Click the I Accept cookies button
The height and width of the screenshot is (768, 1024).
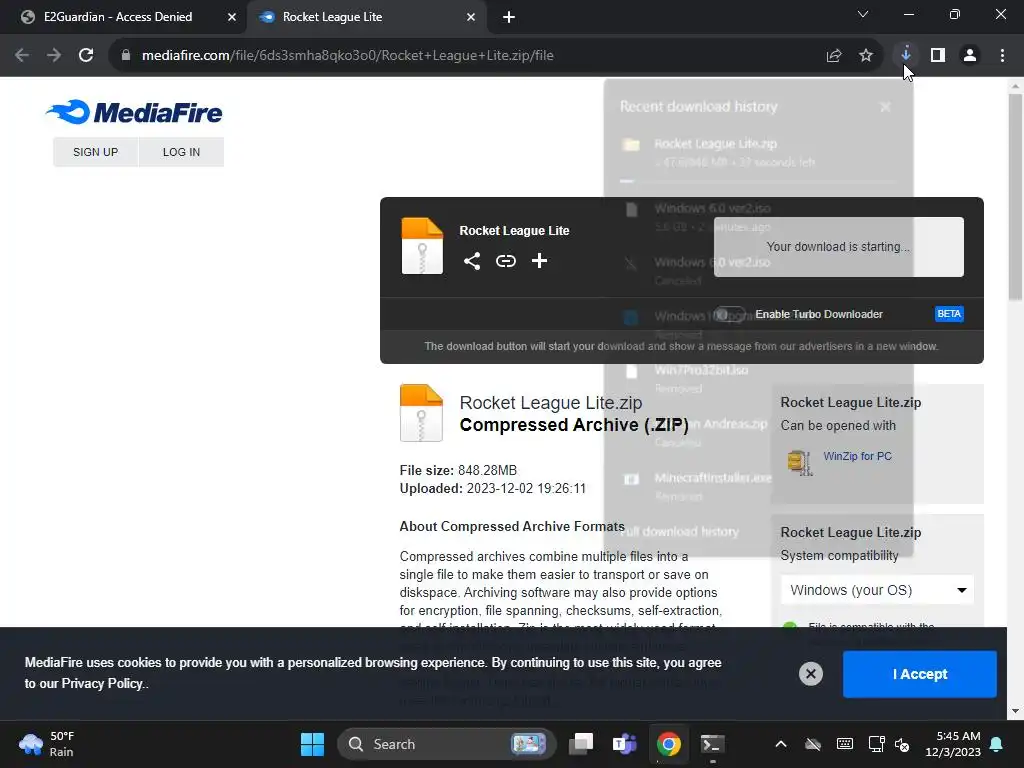(x=920, y=674)
